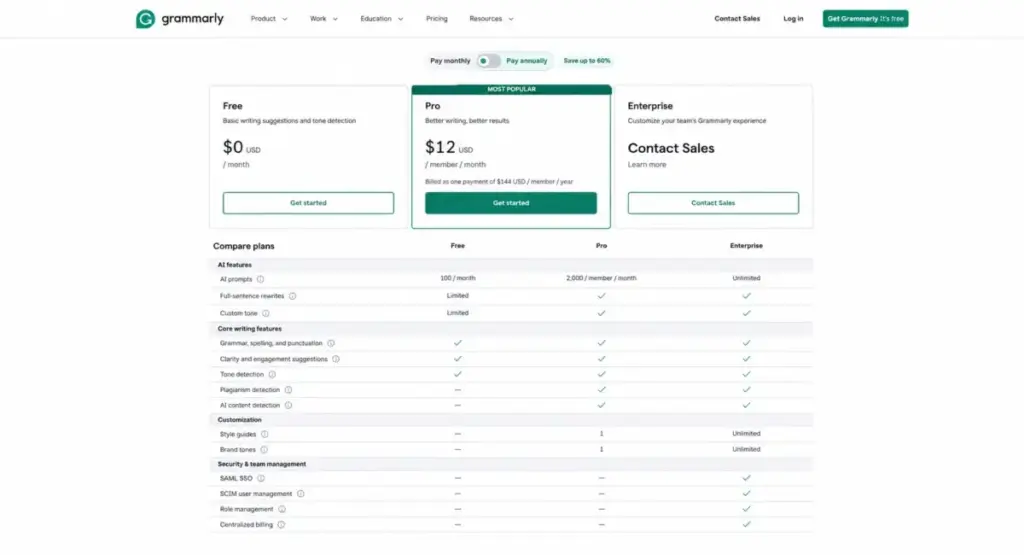1024x555 pixels.
Task: Open info icon next to Centralized billing
Action: 281,525
